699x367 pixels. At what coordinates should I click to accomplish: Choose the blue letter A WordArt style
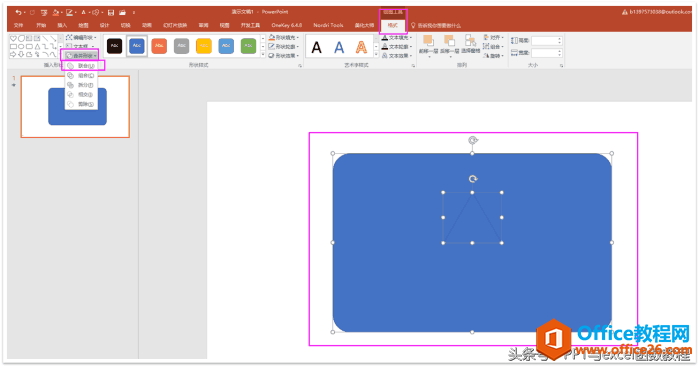[339, 47]
